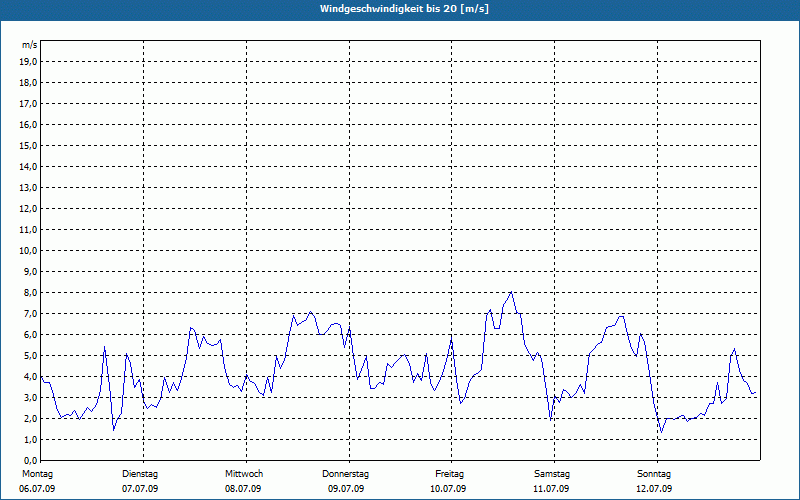
Task: Click the 0,0 y-axis label
Action: coord(31,461)
